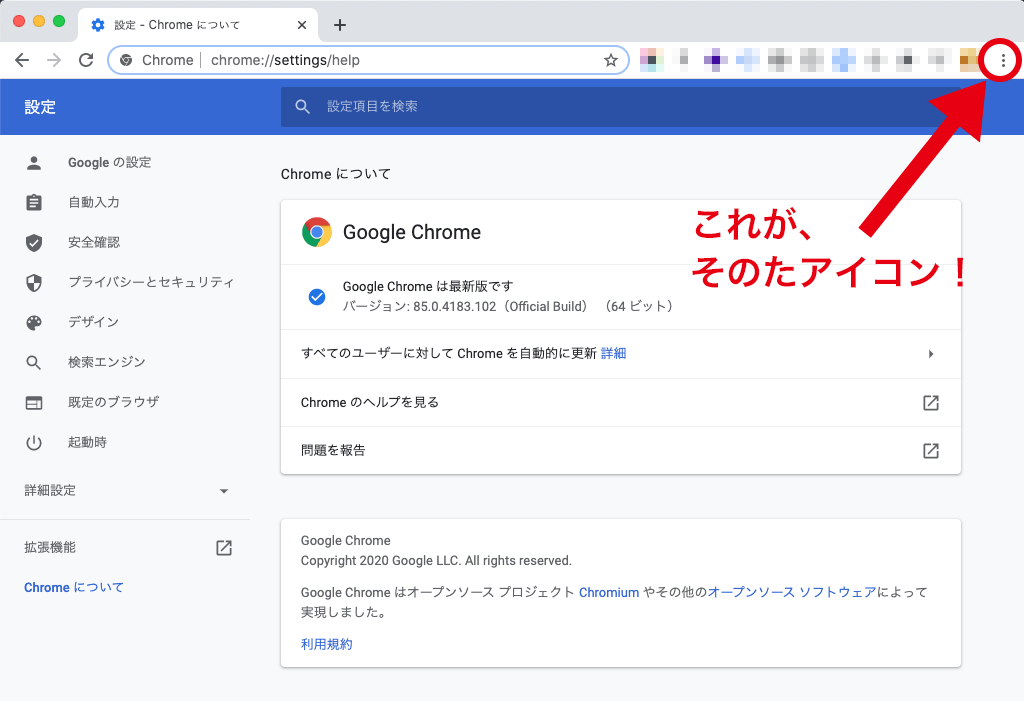Expand 詳細設定 in the sidebar

pos(127,491)
